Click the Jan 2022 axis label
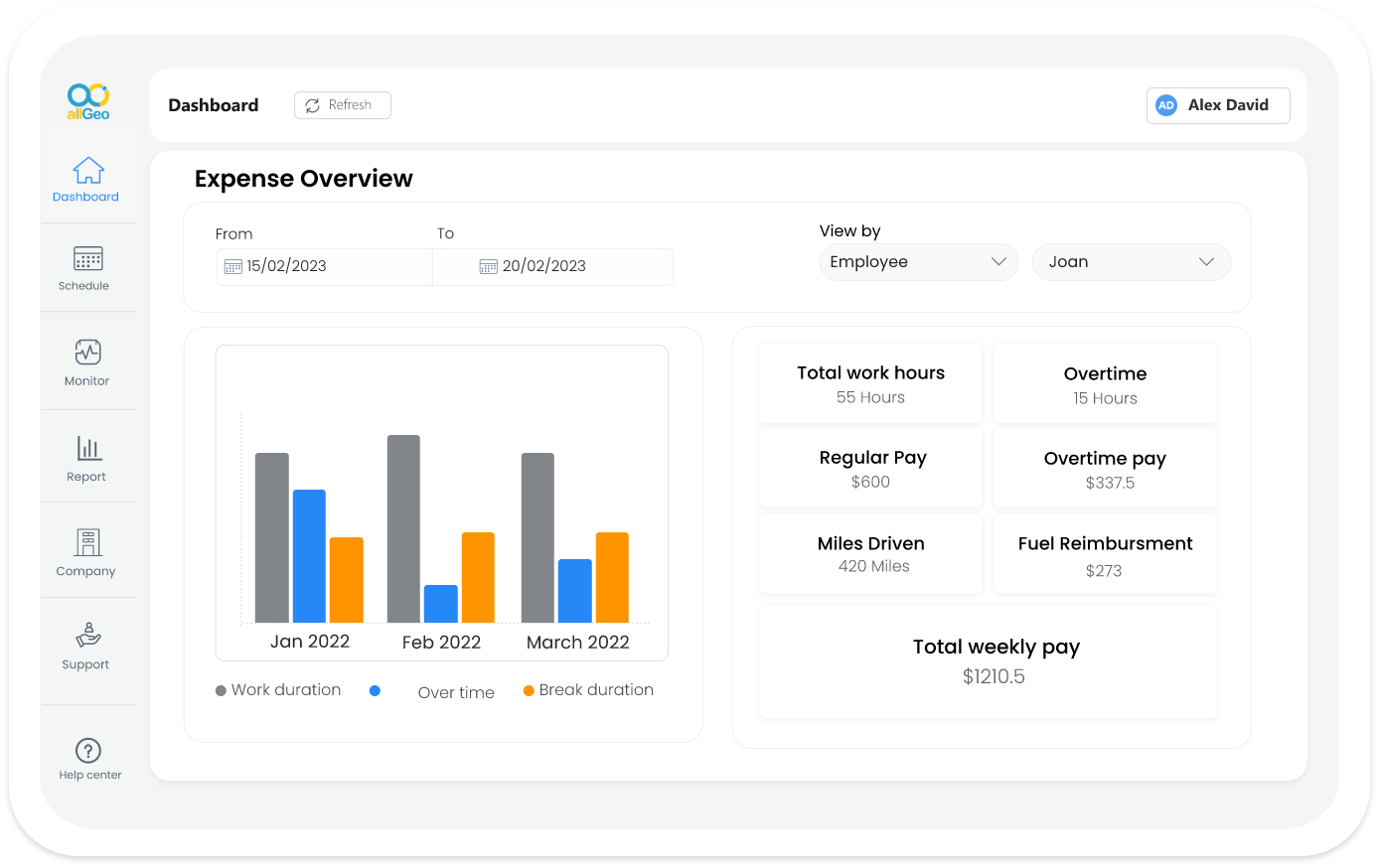Screen dimensions: 1379x868 [x=310, y=642]
